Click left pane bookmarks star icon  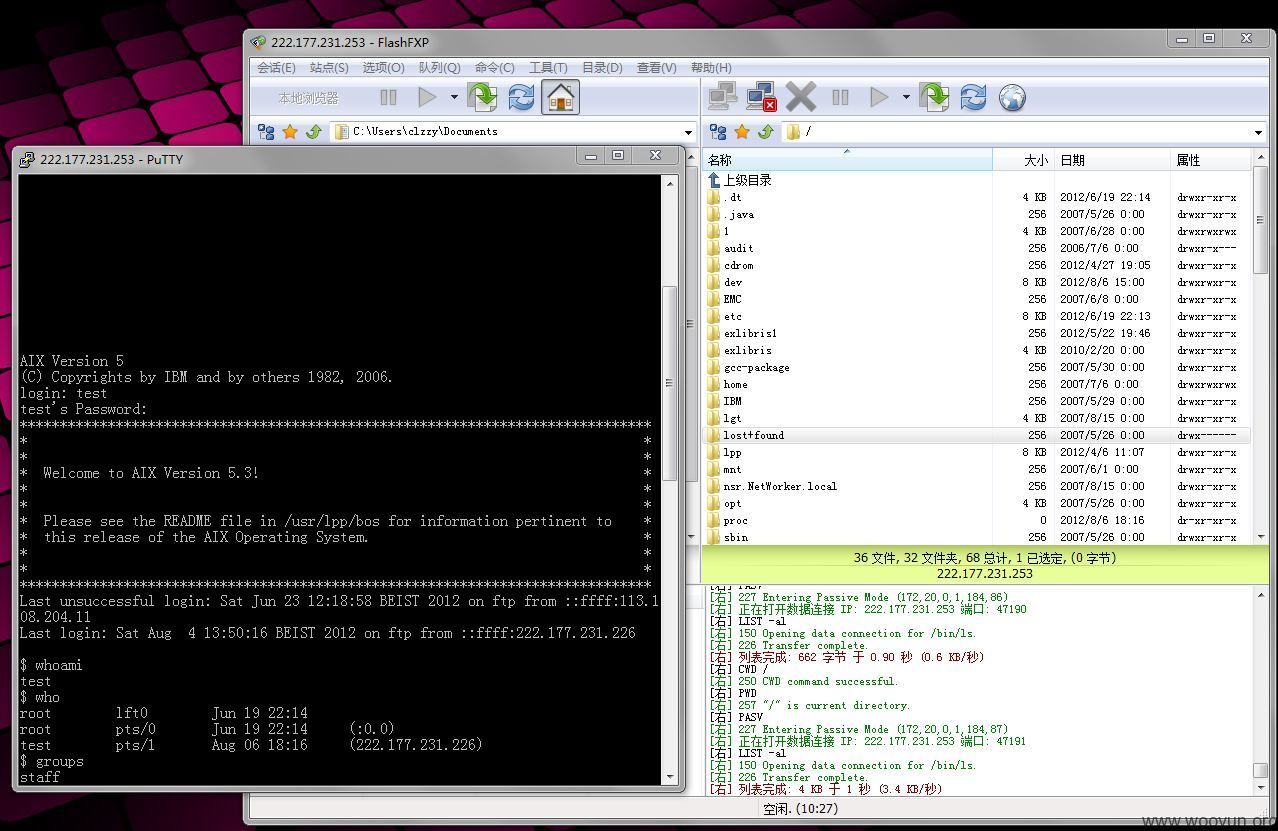tap(290, 132)
